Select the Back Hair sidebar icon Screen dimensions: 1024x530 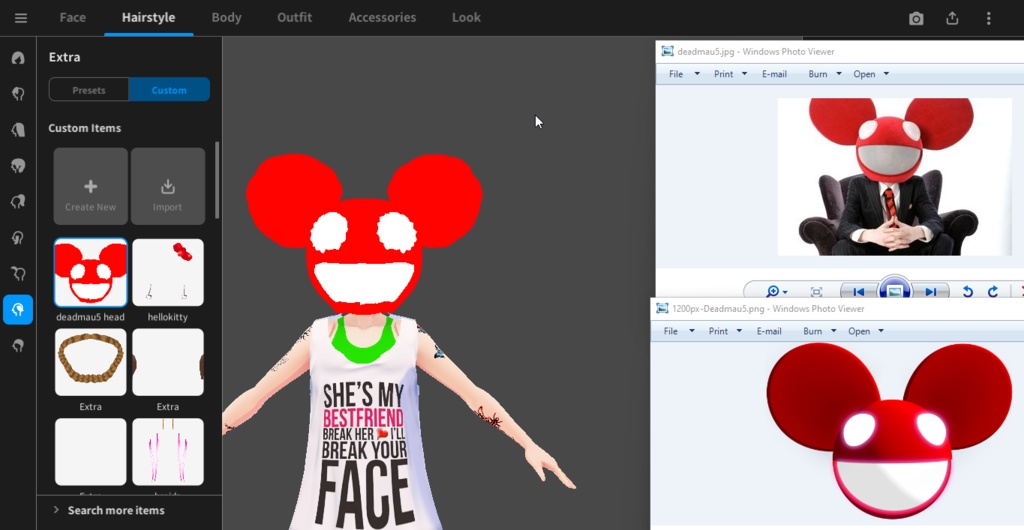(18, 130)
